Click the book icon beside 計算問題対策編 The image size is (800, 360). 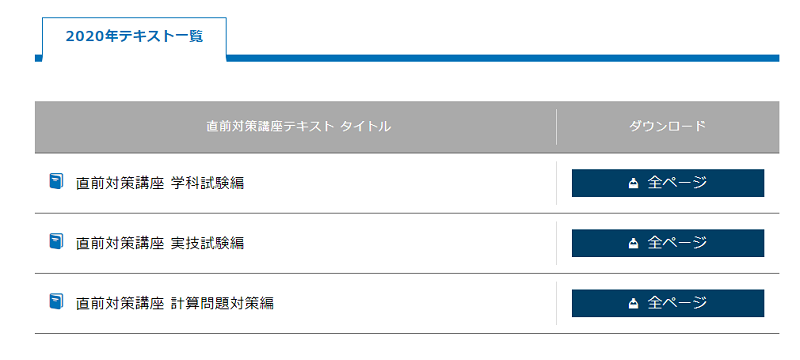pos(56,301)
